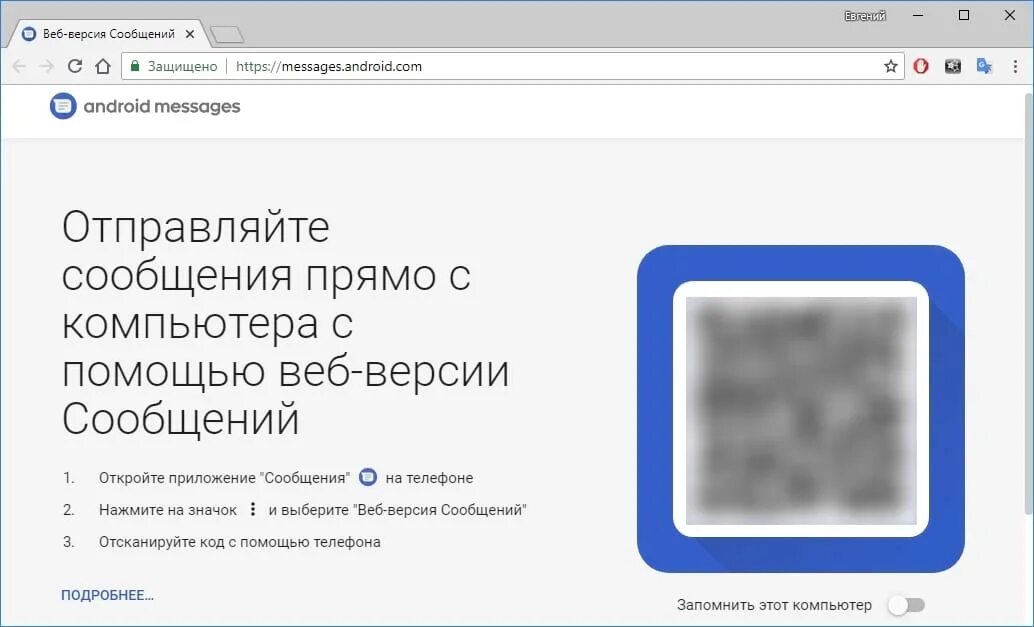
Task: Click the 'Запомнить этот компьютер' label
Action: [x=774, y=605]
